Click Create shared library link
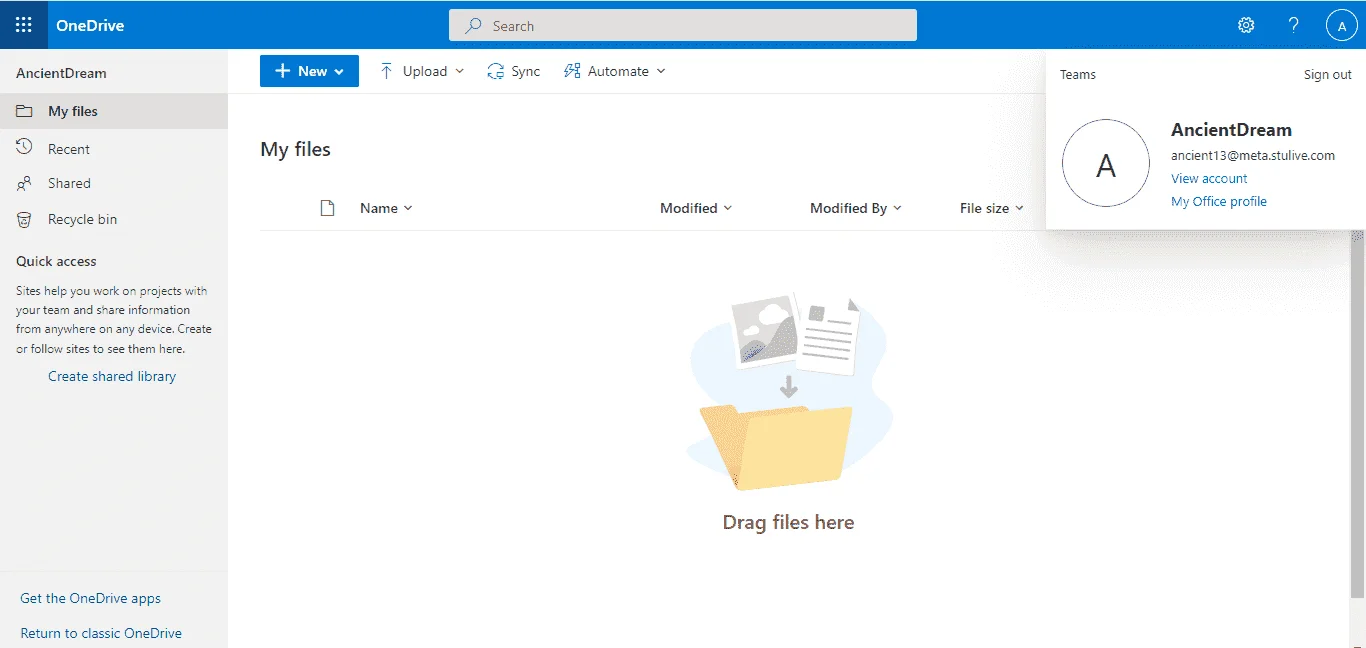 pos(112,376)
